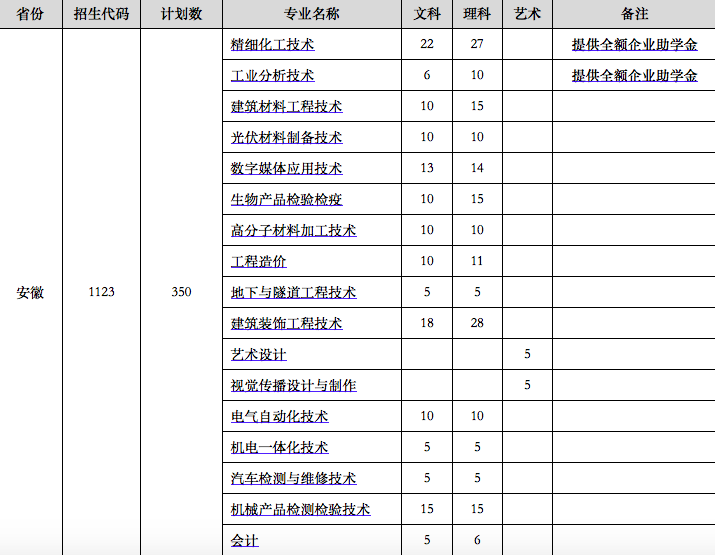Image resolution: width=715 pixels, height=555 pixels.
Task: Select the 理科 column header
Action: click(477, 14)
